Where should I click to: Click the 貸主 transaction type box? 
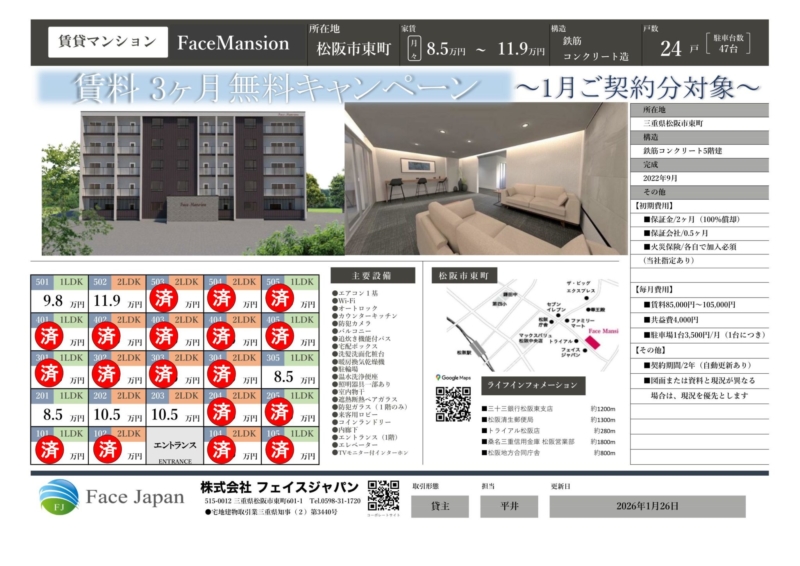tap(439, 506)
